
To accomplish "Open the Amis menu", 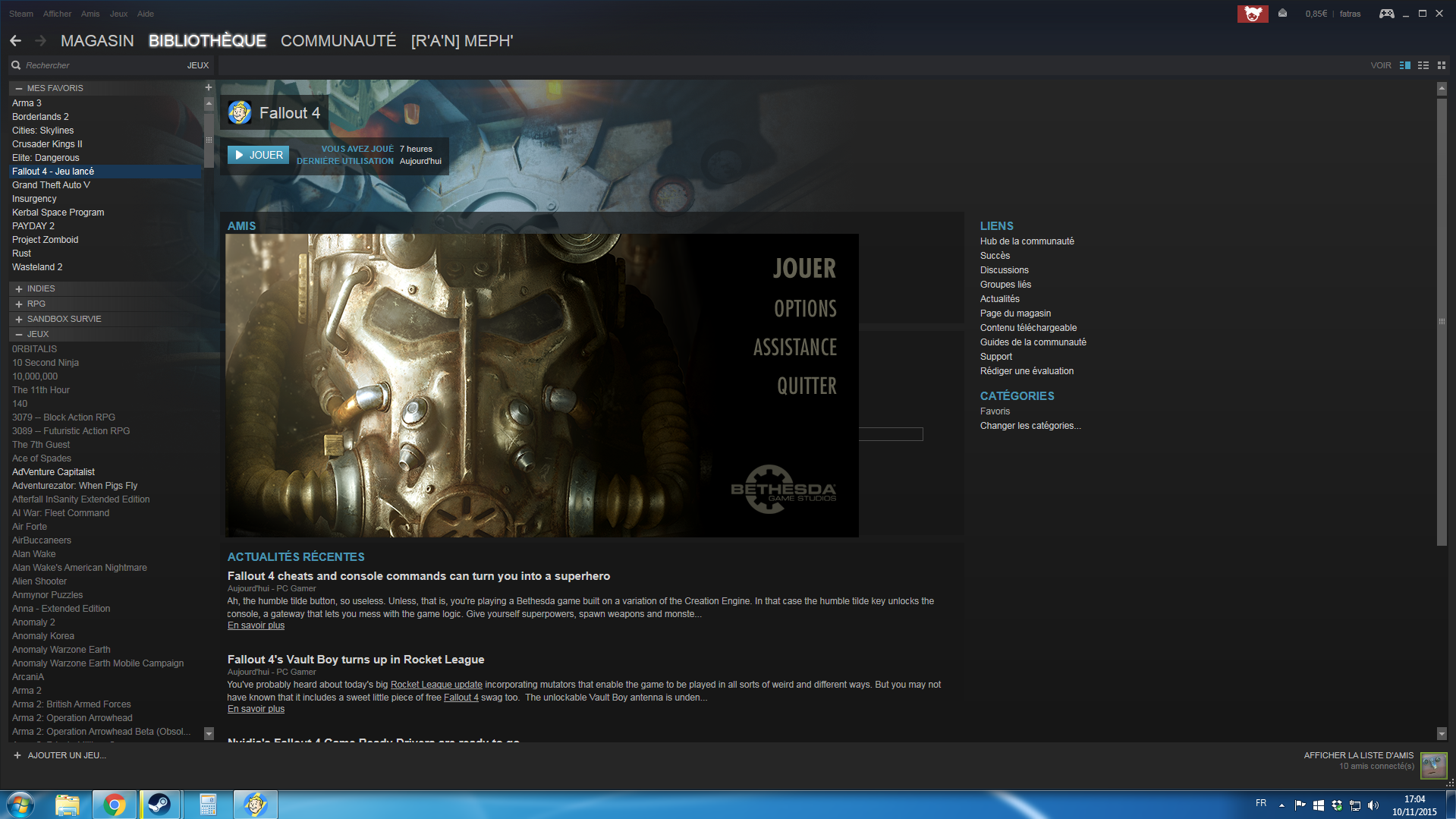I will (x=90, y=14).
